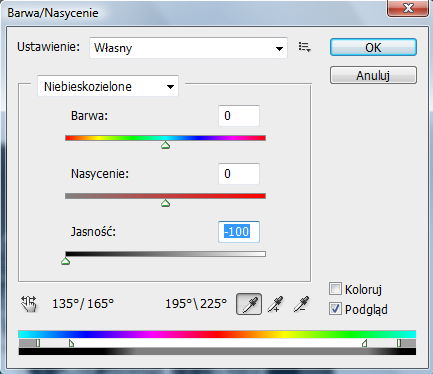Enable the Koloruj checkbox
The height and width of the screenshot is (374, 433).
click(x=335, y=289)
